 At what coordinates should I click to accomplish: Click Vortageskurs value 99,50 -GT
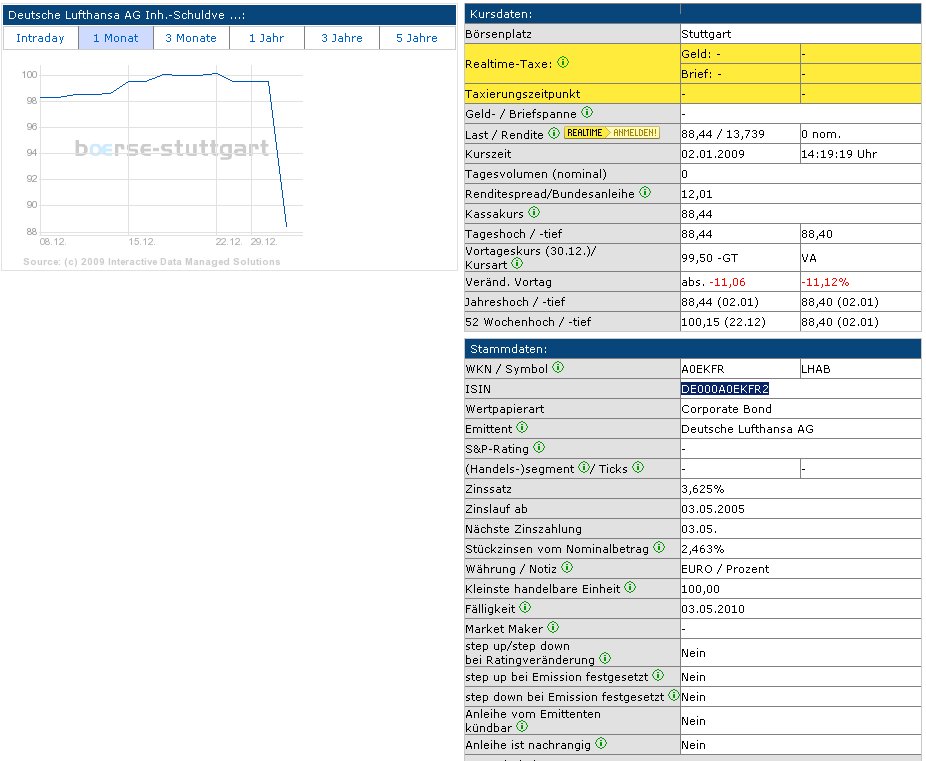(x=709, y=258)
